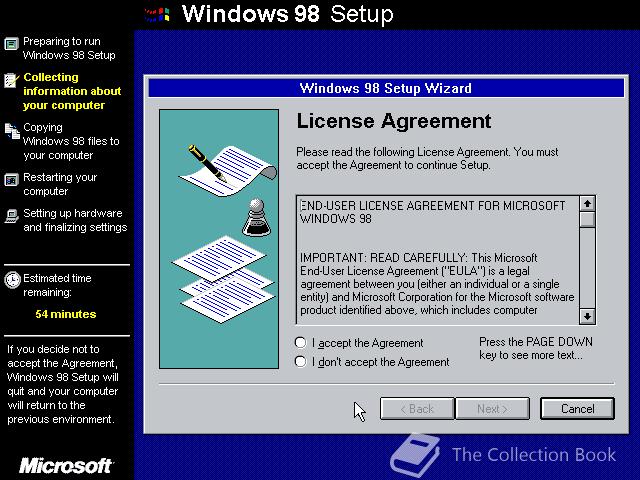Click the pen and paper wizard illustration
The image size is (640, 480).
coord(227,170)
